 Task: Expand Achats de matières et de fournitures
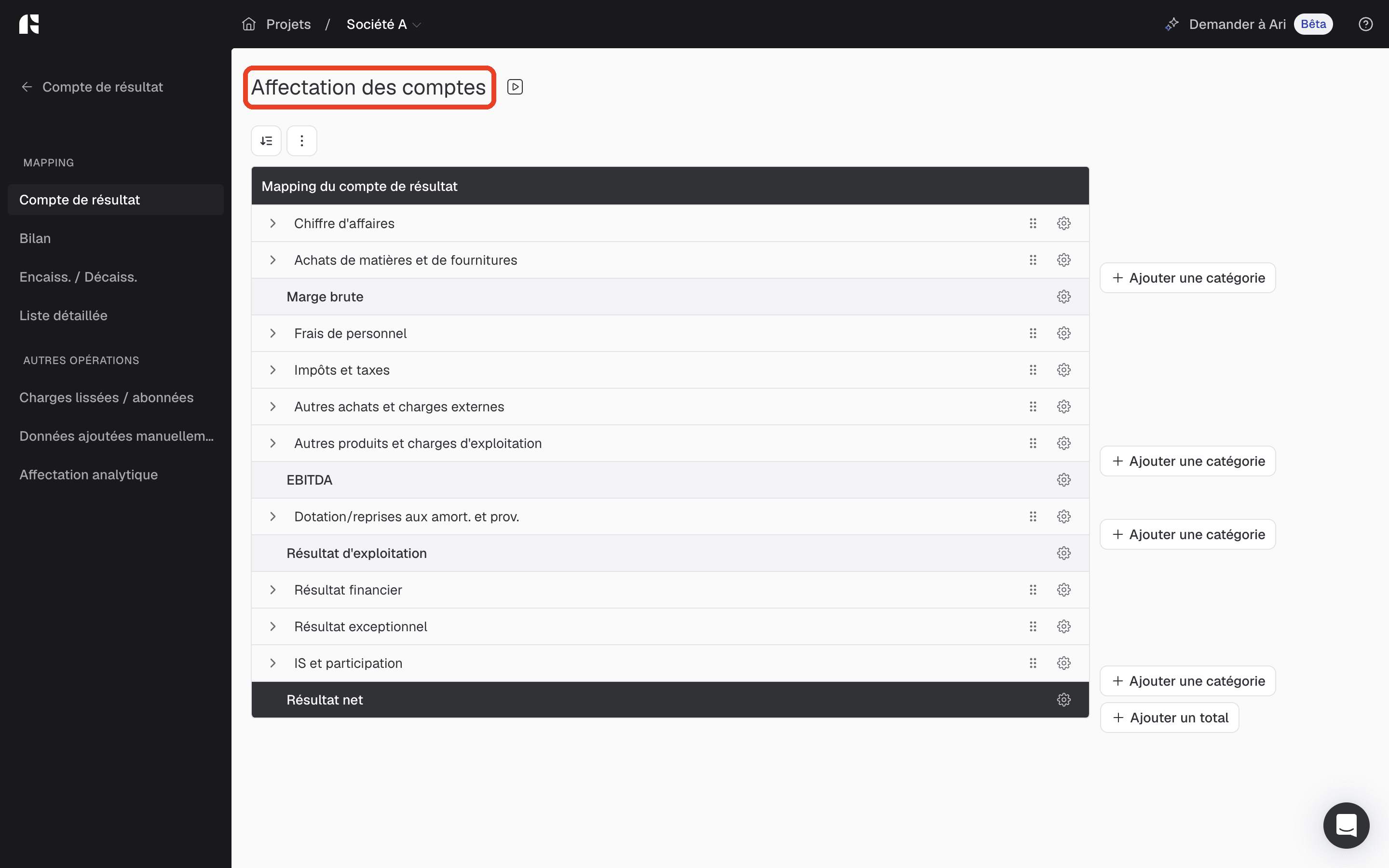273,260
